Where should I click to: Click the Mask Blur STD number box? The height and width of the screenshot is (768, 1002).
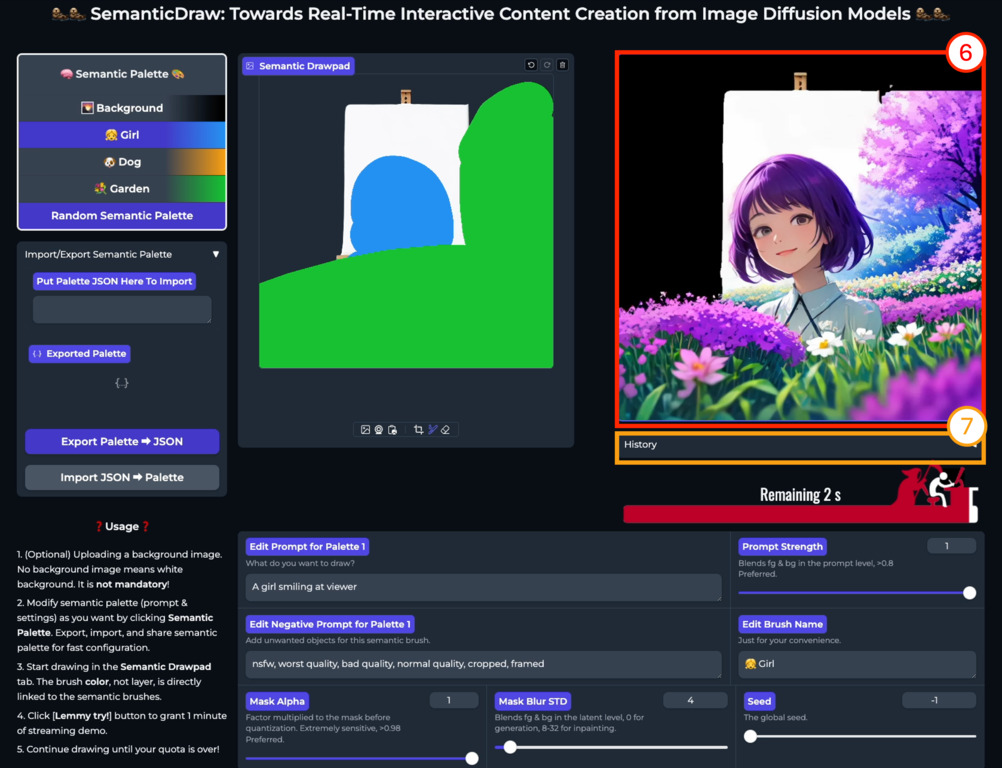pos(695,701)
